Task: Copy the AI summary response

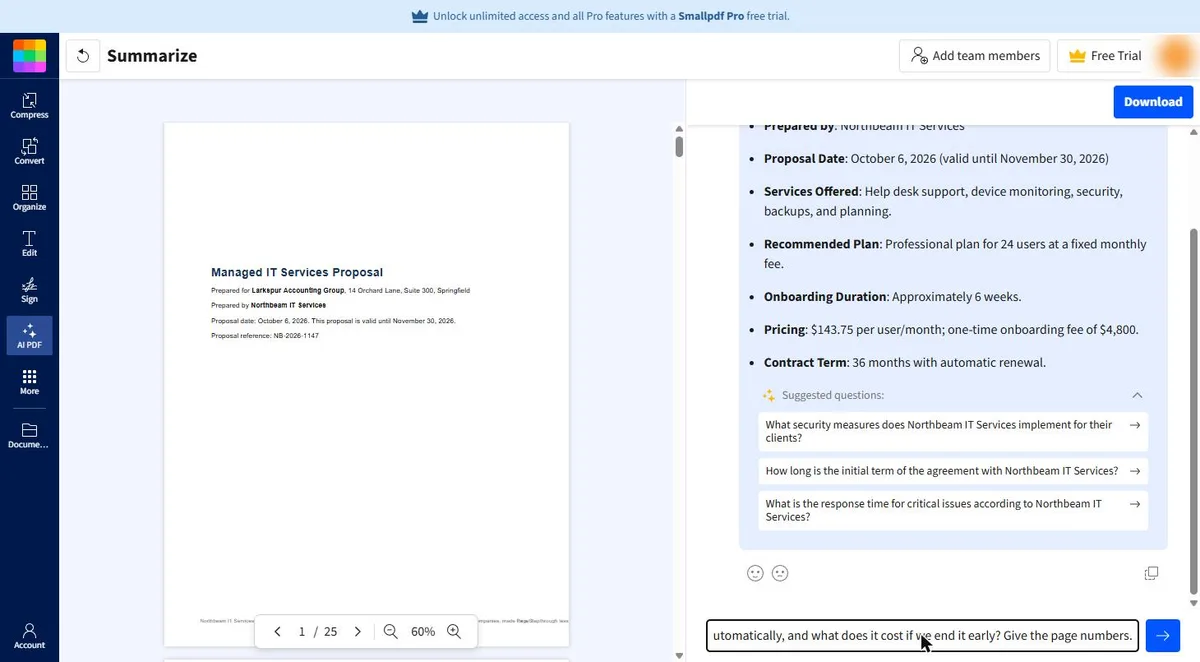Action: (x=1151, y=573)
